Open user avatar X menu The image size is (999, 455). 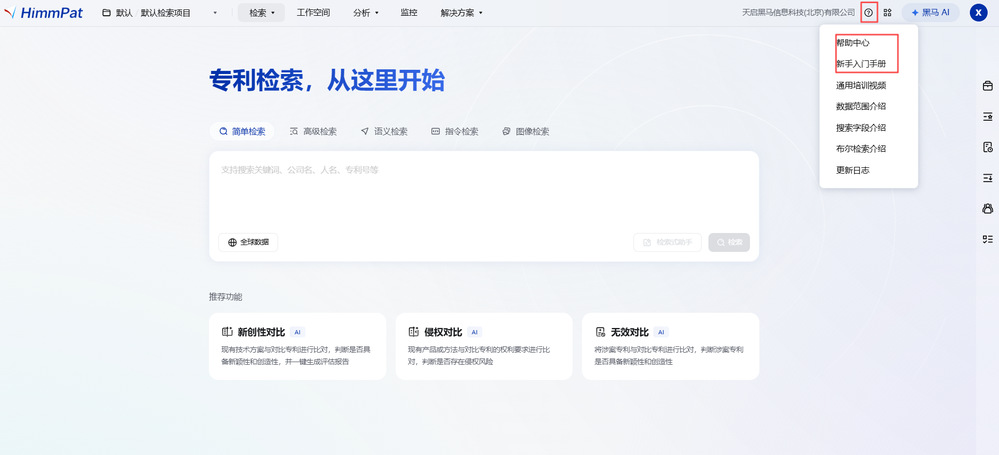pyautogui.click(x=978, y=13)
